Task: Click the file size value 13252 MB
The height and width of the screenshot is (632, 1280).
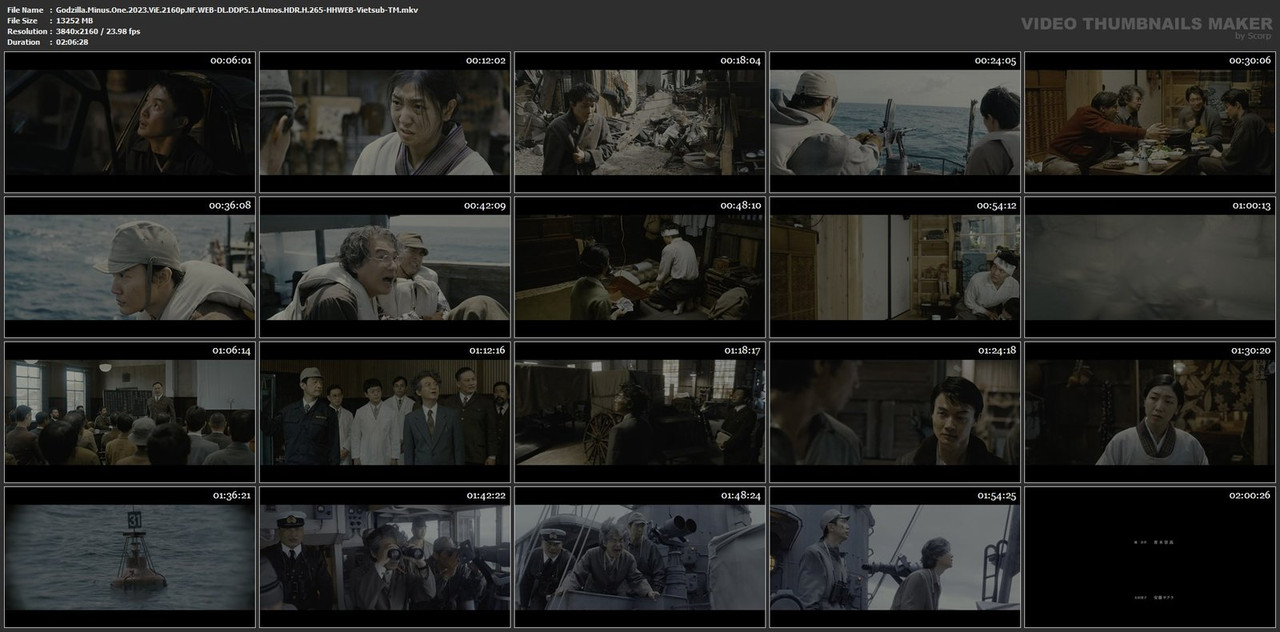Action: [x=74, y=20]
